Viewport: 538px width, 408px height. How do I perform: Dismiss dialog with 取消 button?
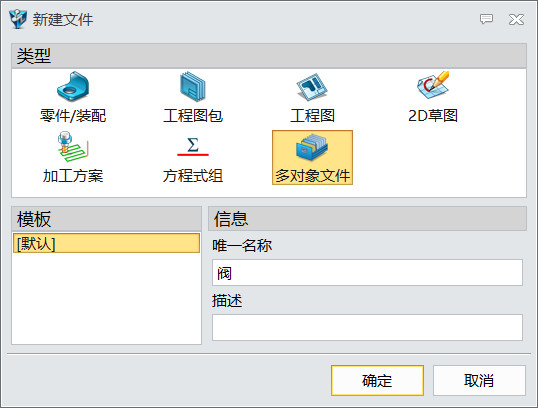[x=479, y=381]
